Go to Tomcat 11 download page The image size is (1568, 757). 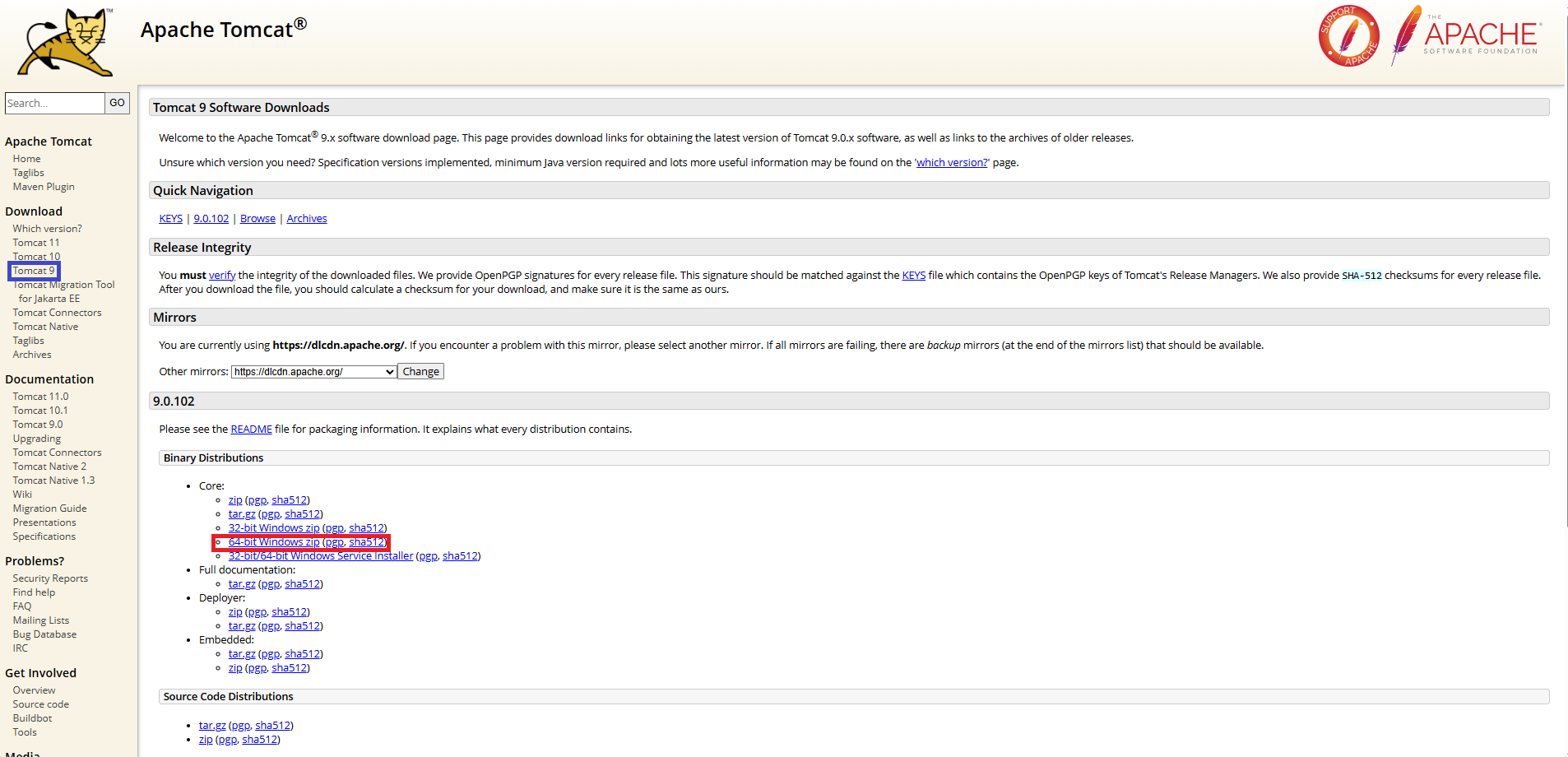coord(36,243)
